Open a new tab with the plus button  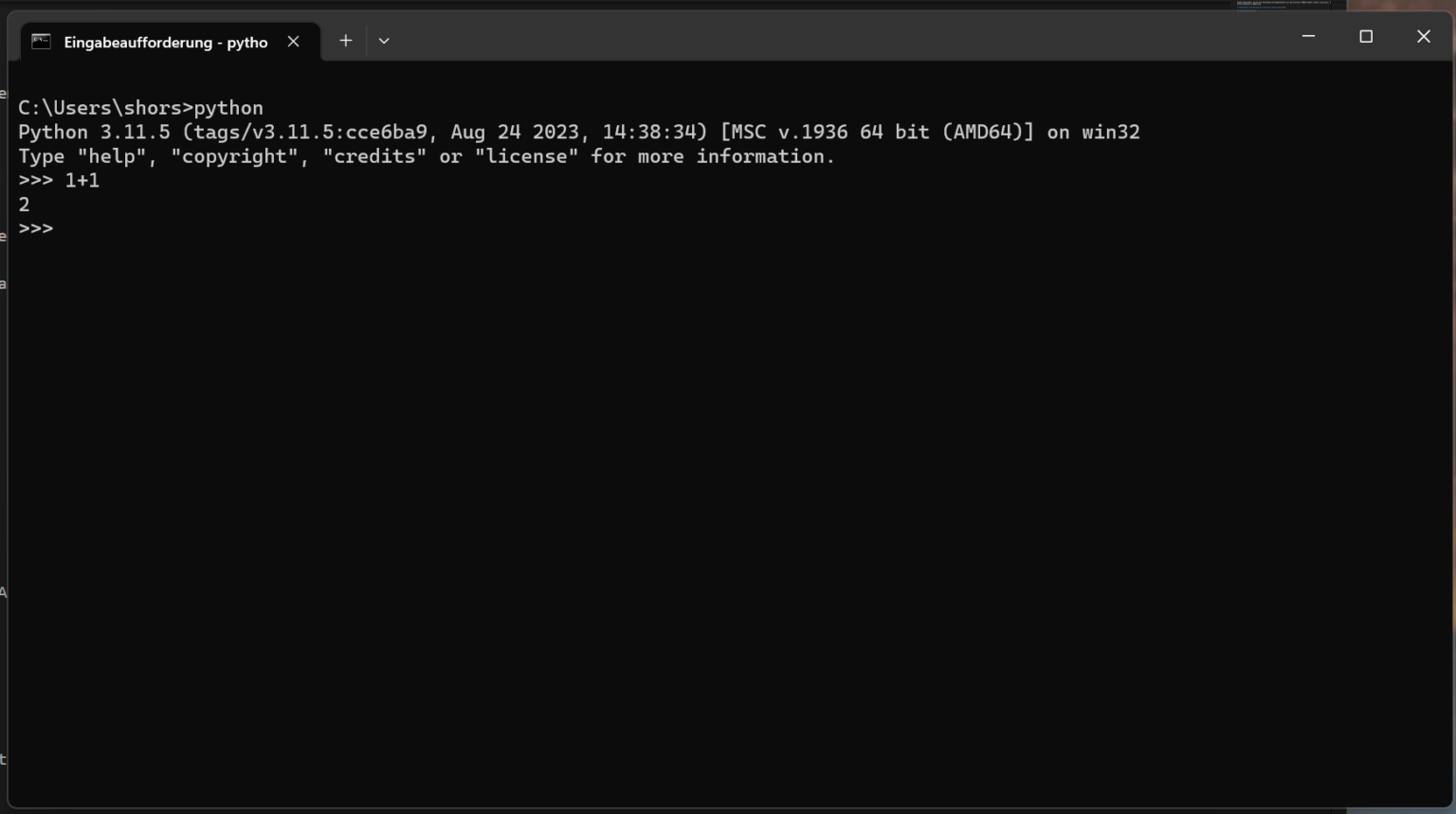coord(345,40)
